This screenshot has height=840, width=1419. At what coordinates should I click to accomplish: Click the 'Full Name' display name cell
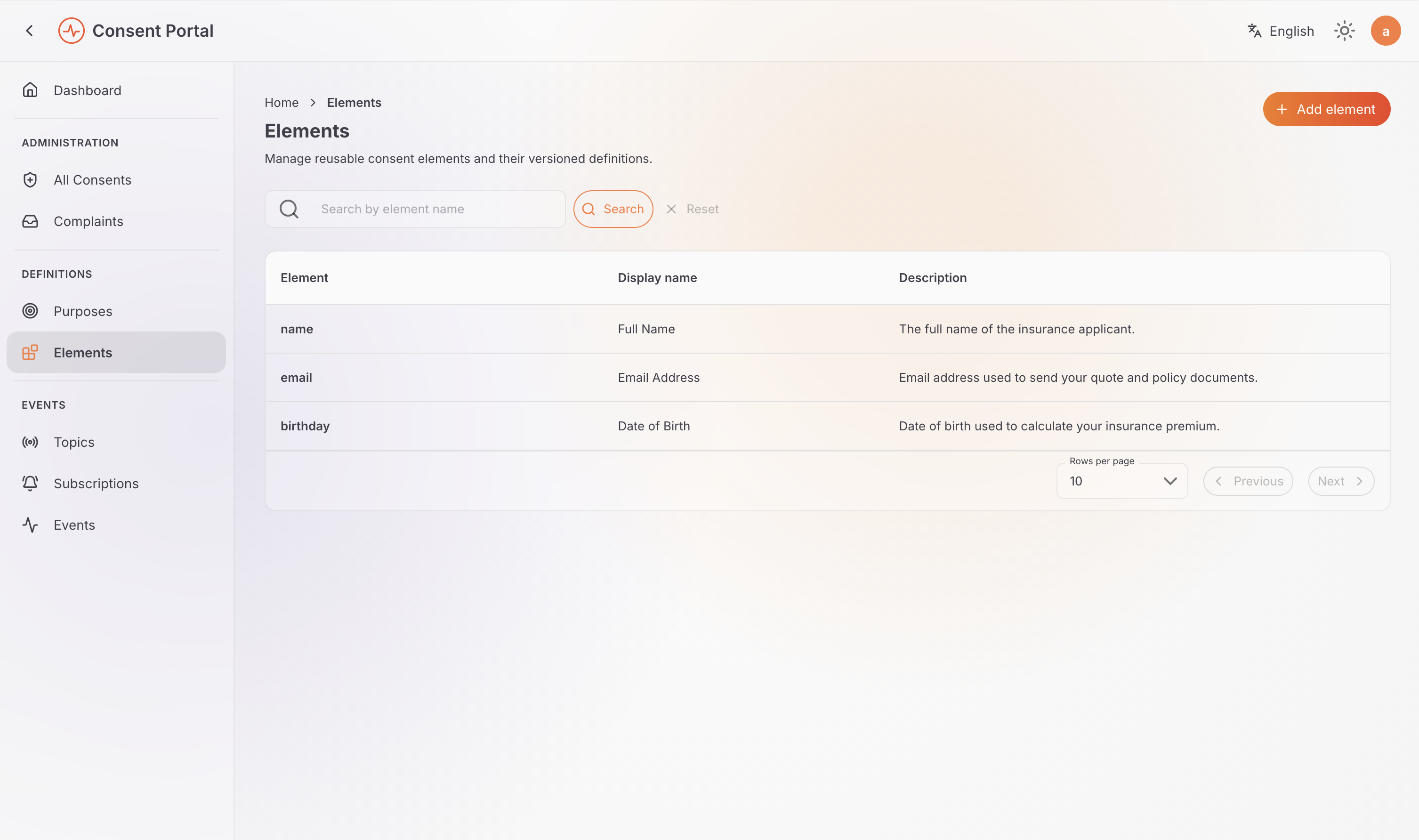tap(646, 329)
